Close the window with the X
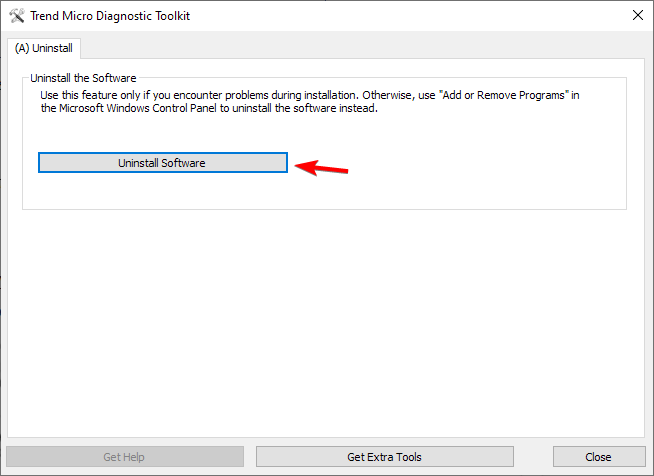This screenshot has width=654, height=476. point(638,15)
